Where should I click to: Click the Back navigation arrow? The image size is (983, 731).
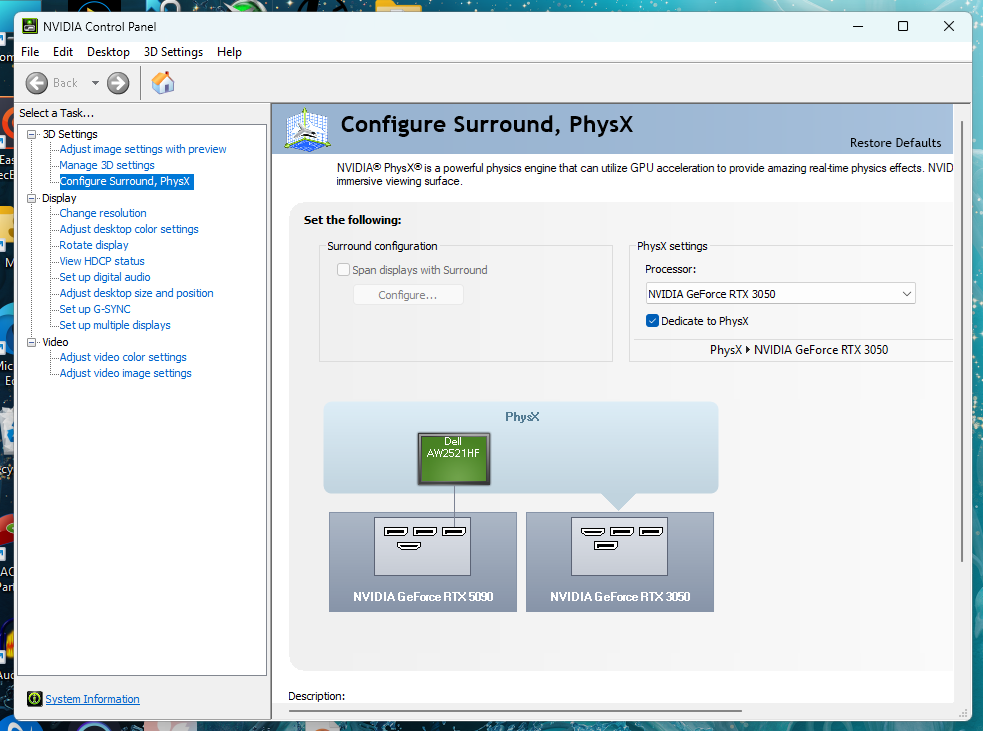[36, 83]
